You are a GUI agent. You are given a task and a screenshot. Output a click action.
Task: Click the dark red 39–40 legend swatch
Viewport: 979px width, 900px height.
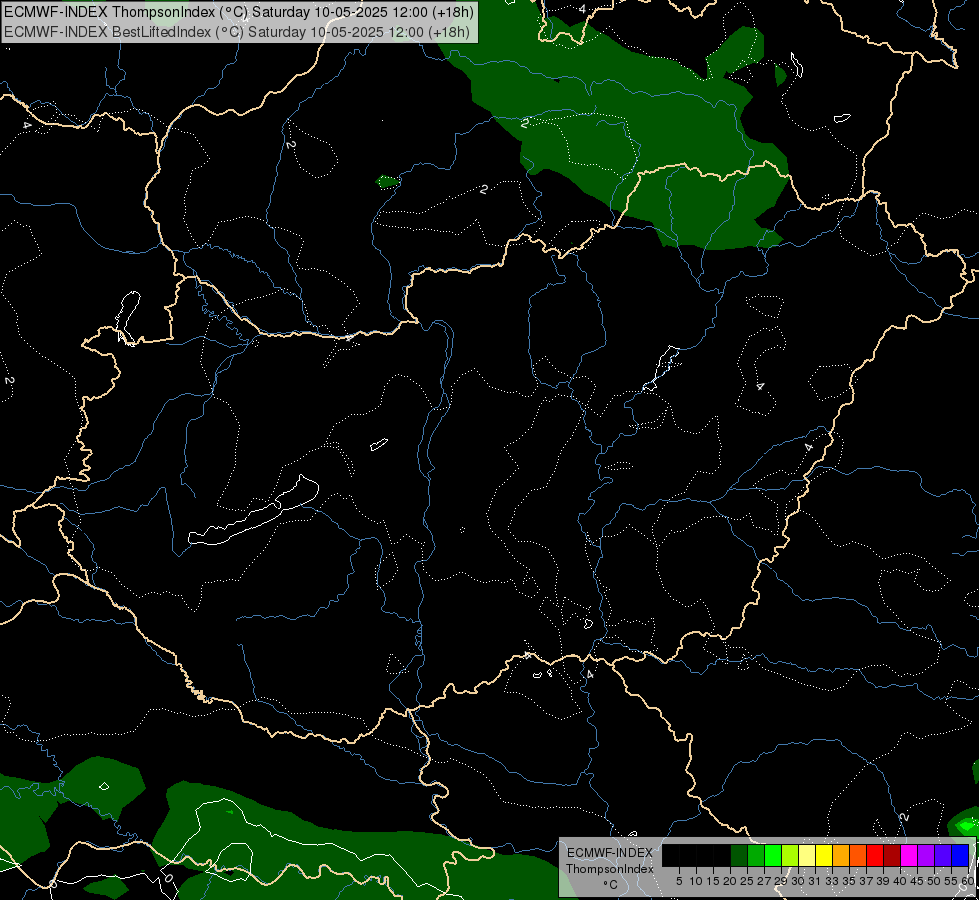892,855
